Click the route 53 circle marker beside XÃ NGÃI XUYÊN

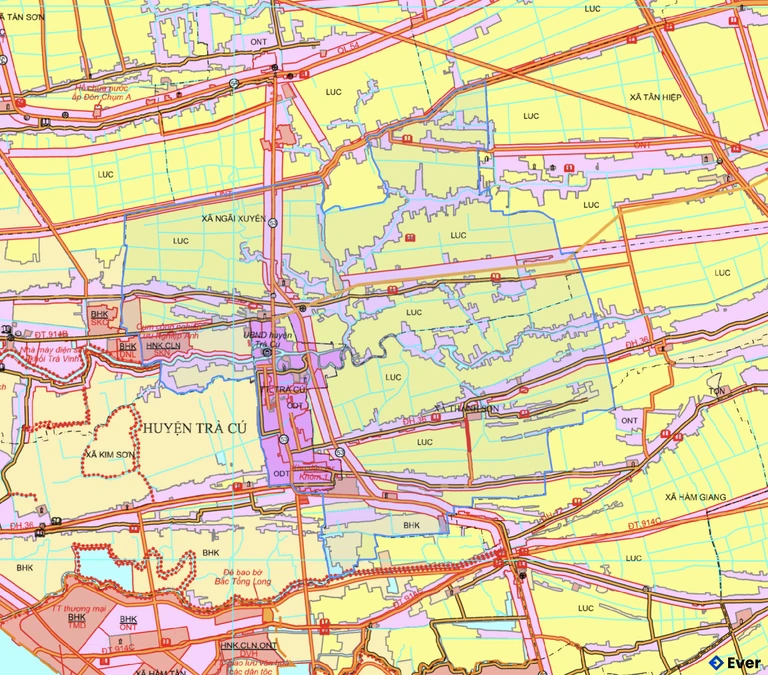tap(271, 222)
